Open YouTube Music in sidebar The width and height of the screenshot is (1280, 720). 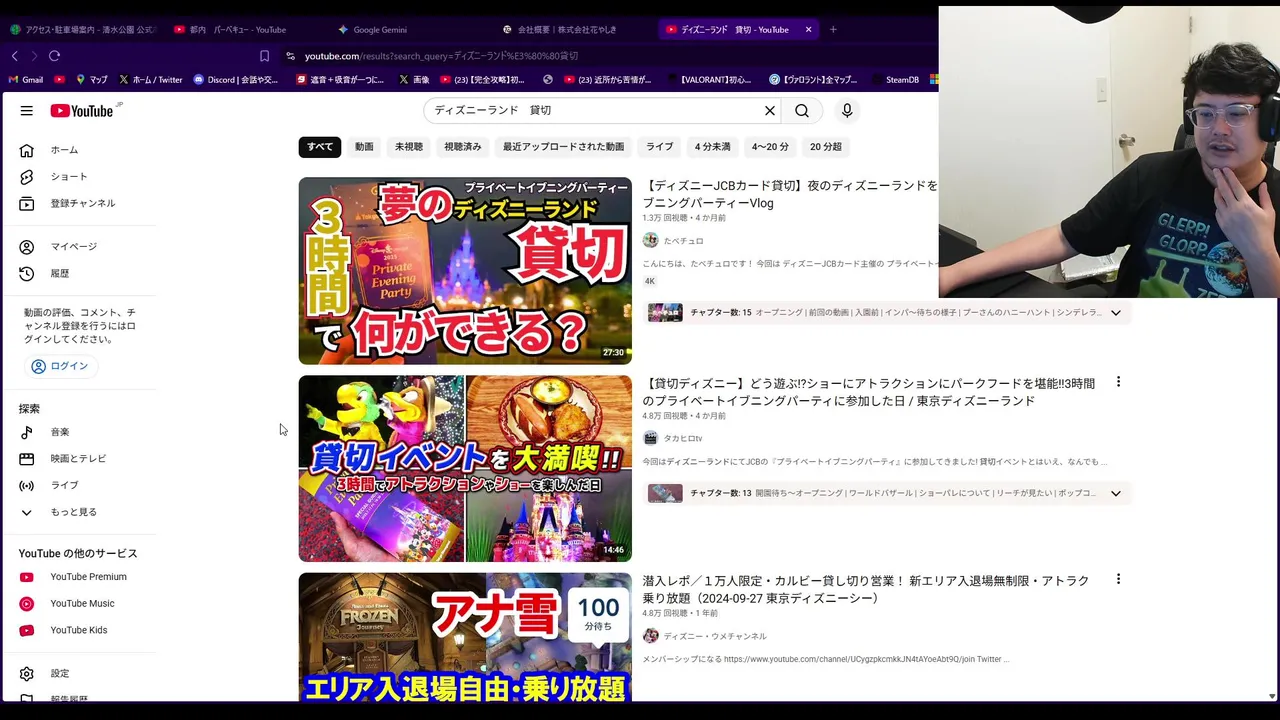[80, 604]
